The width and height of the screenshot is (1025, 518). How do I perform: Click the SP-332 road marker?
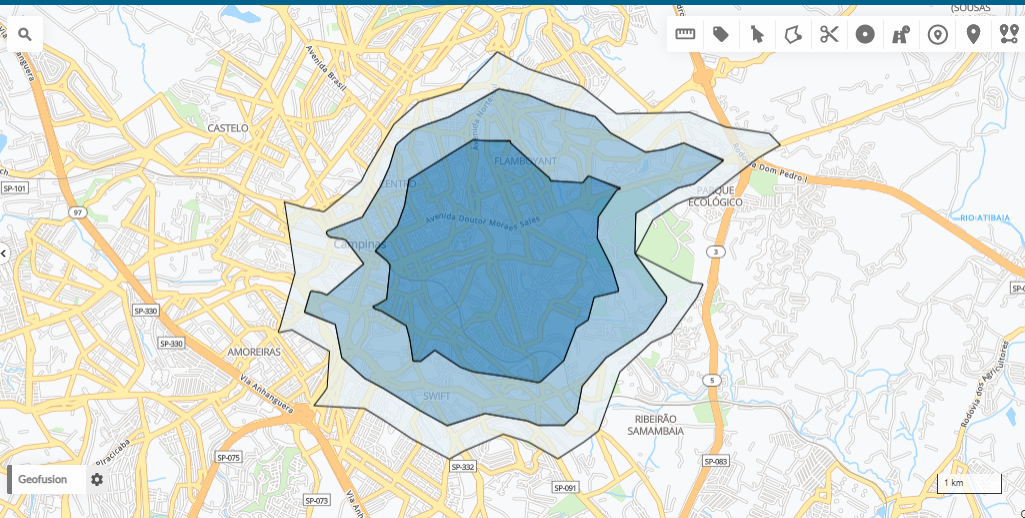coord(461,467)
